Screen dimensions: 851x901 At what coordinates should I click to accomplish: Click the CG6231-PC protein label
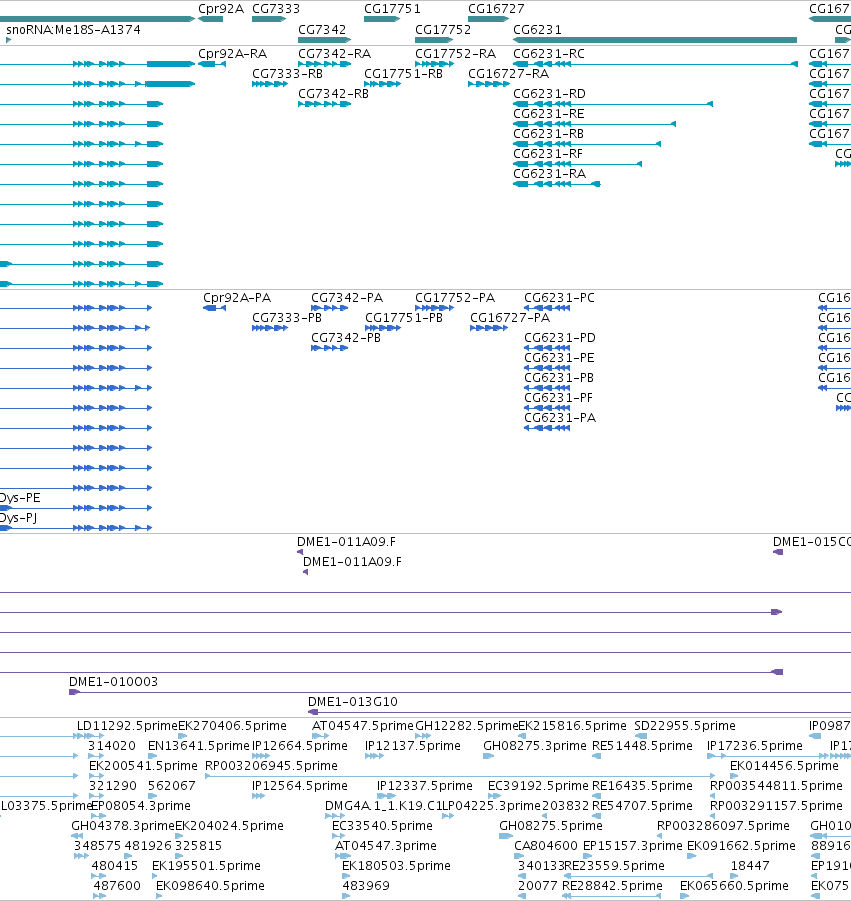coord(559,298)
